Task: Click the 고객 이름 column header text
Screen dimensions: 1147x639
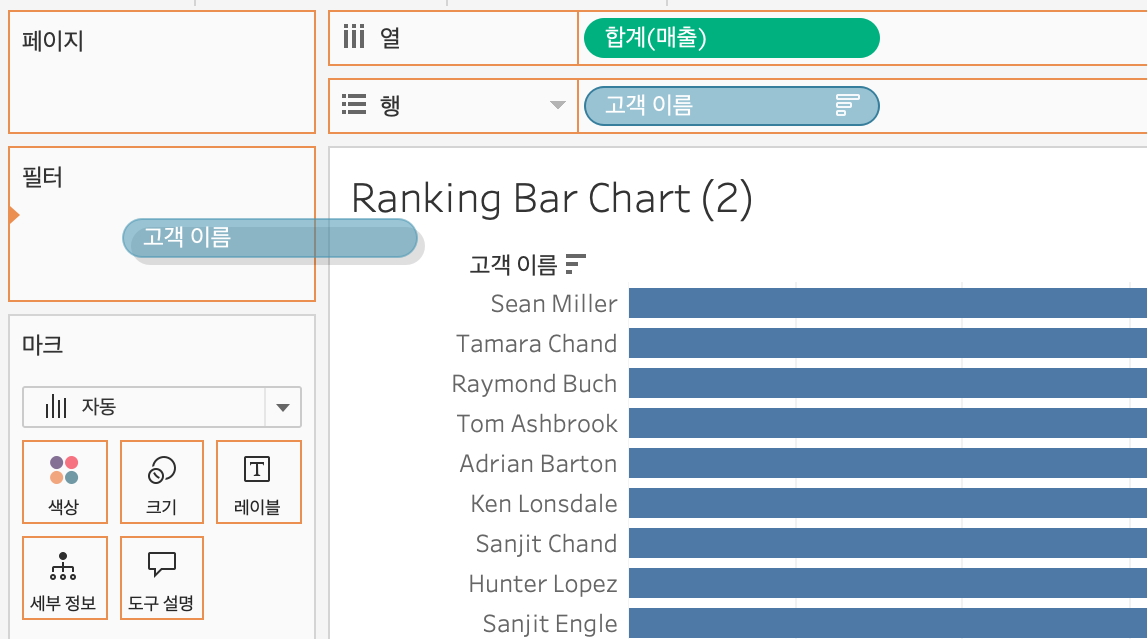Action: click(514, 265)
